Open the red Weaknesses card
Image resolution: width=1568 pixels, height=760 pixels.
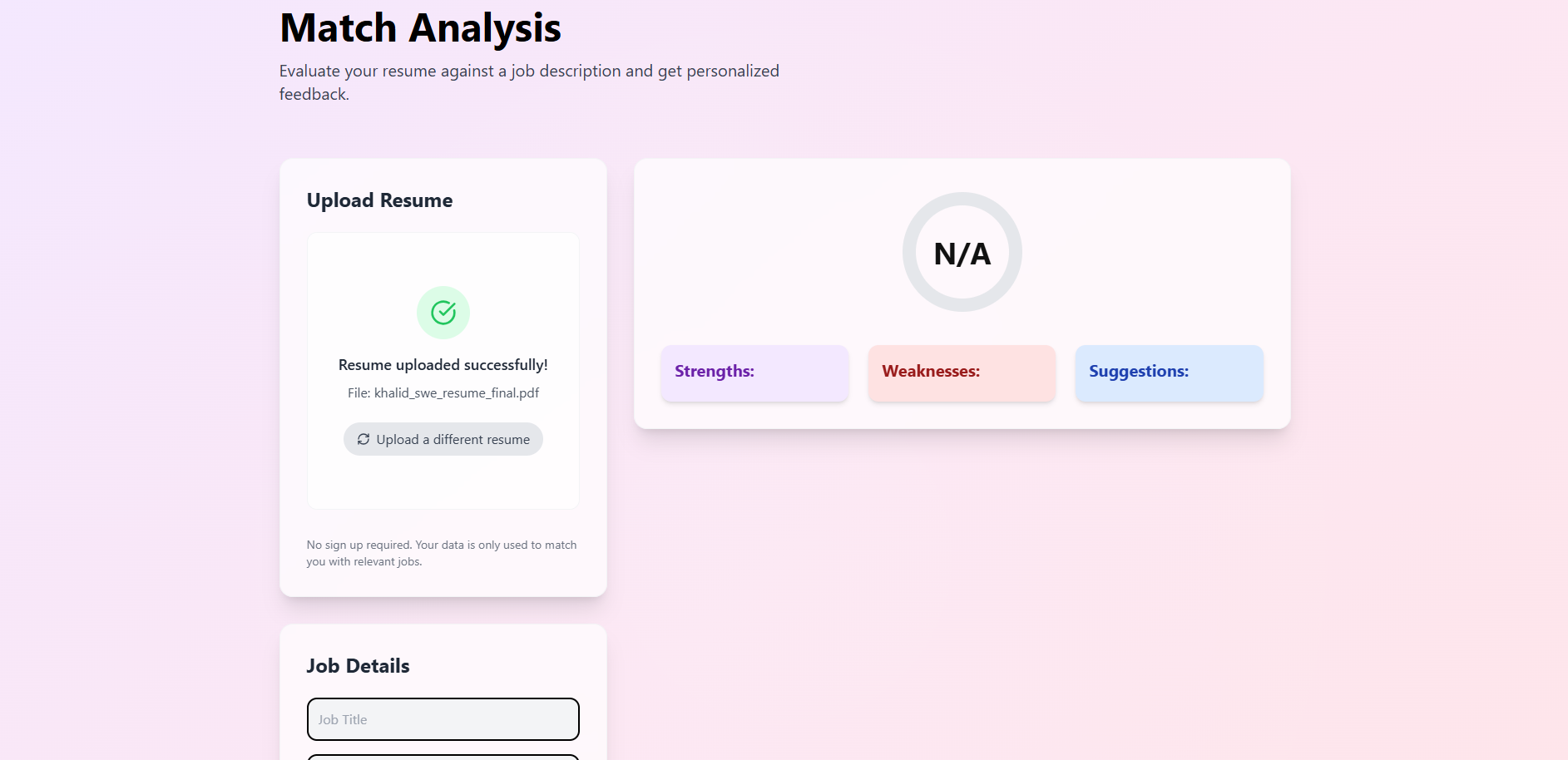[x=962, y=373]
